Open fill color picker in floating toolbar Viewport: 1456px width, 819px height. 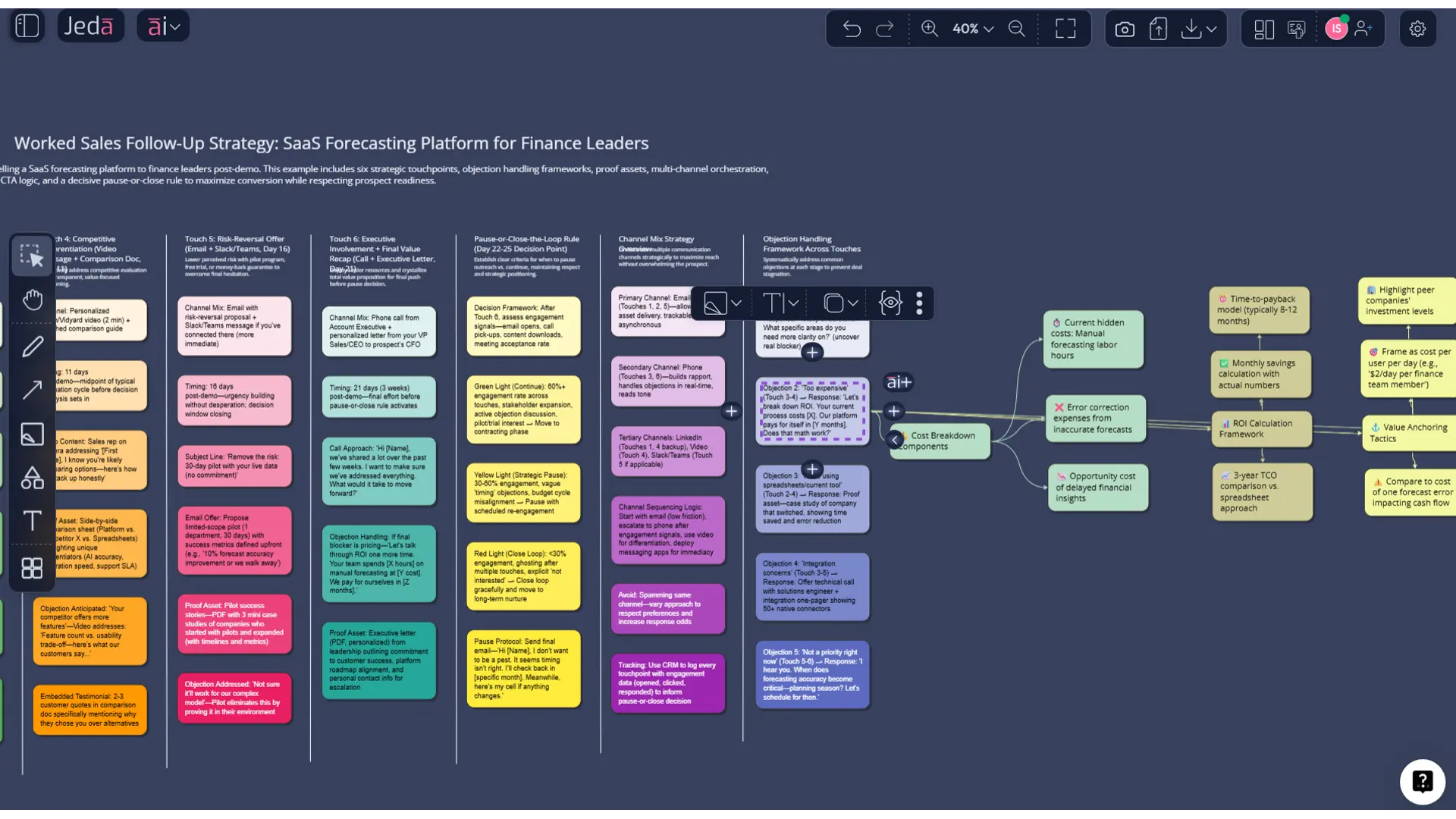pyautogui.click(x=716, y=303)
